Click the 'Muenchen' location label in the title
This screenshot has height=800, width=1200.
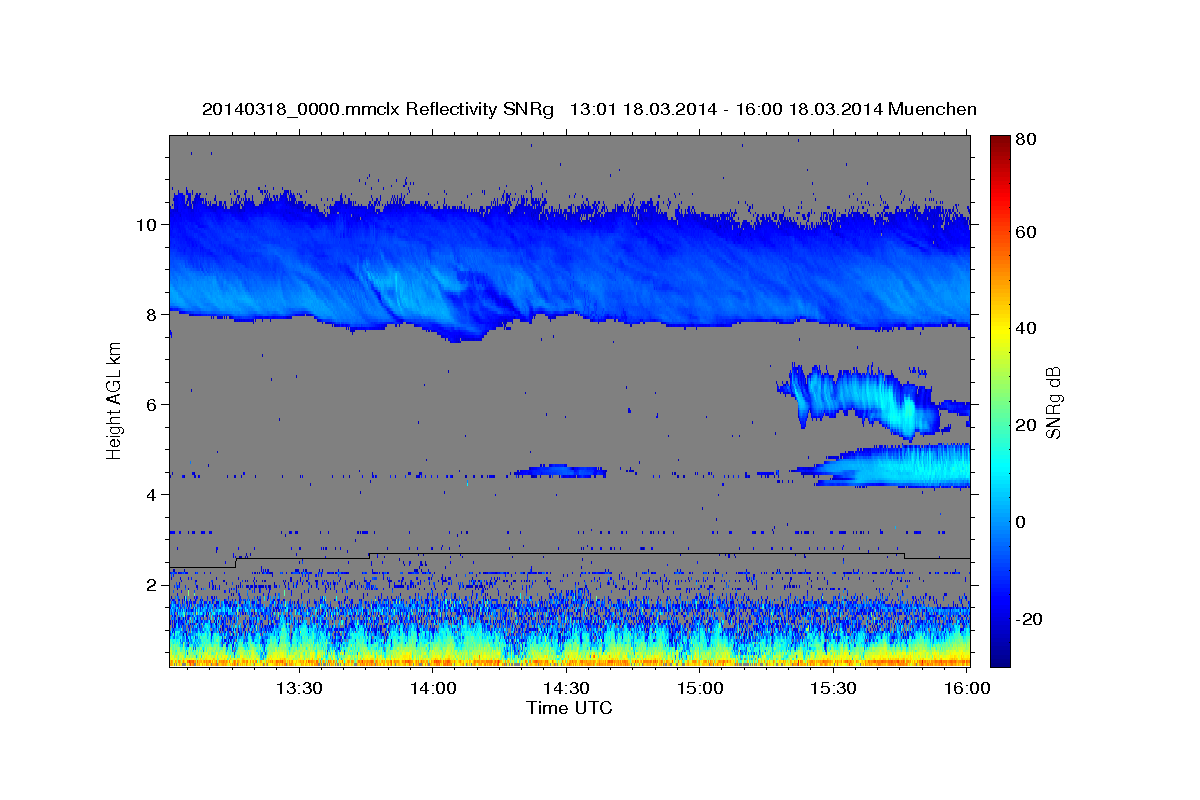point(932,109)
